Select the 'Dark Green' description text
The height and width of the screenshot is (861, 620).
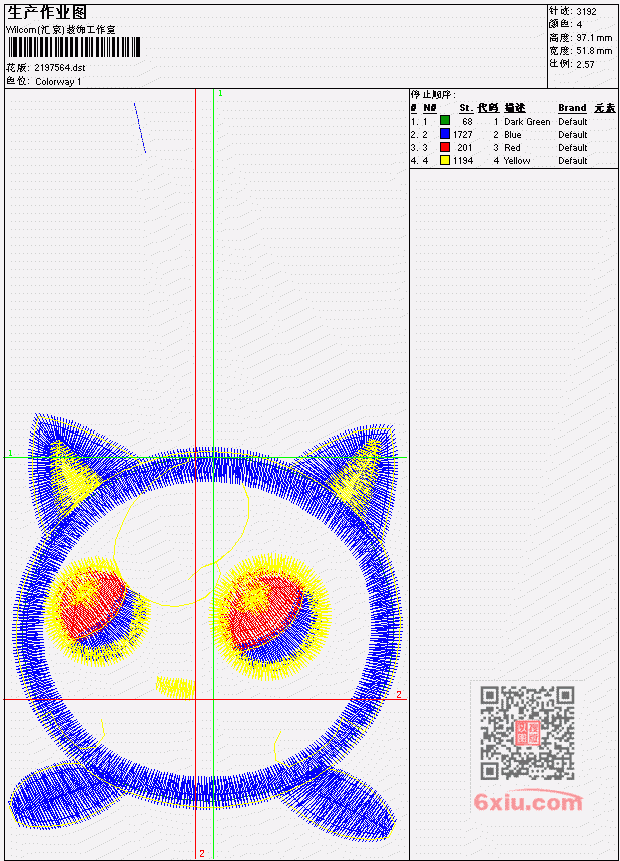tap(527, 122)
